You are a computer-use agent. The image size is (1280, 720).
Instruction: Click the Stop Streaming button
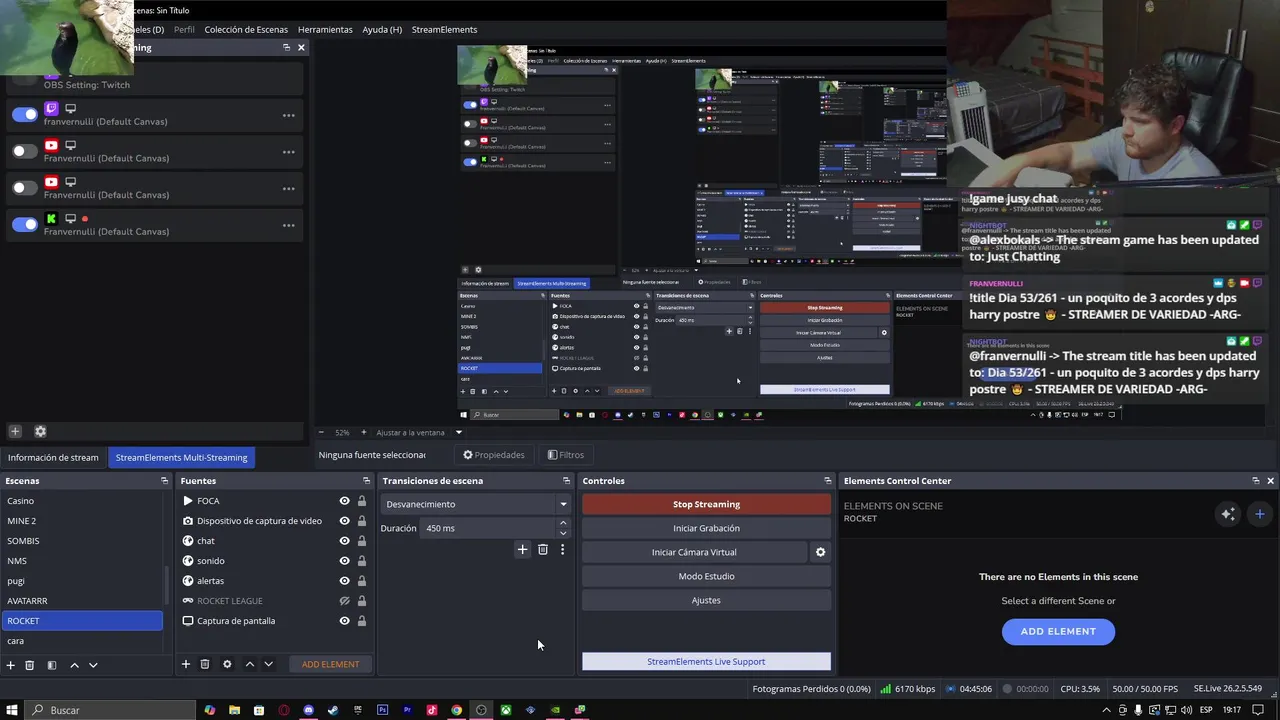click(x=706, y=504)
